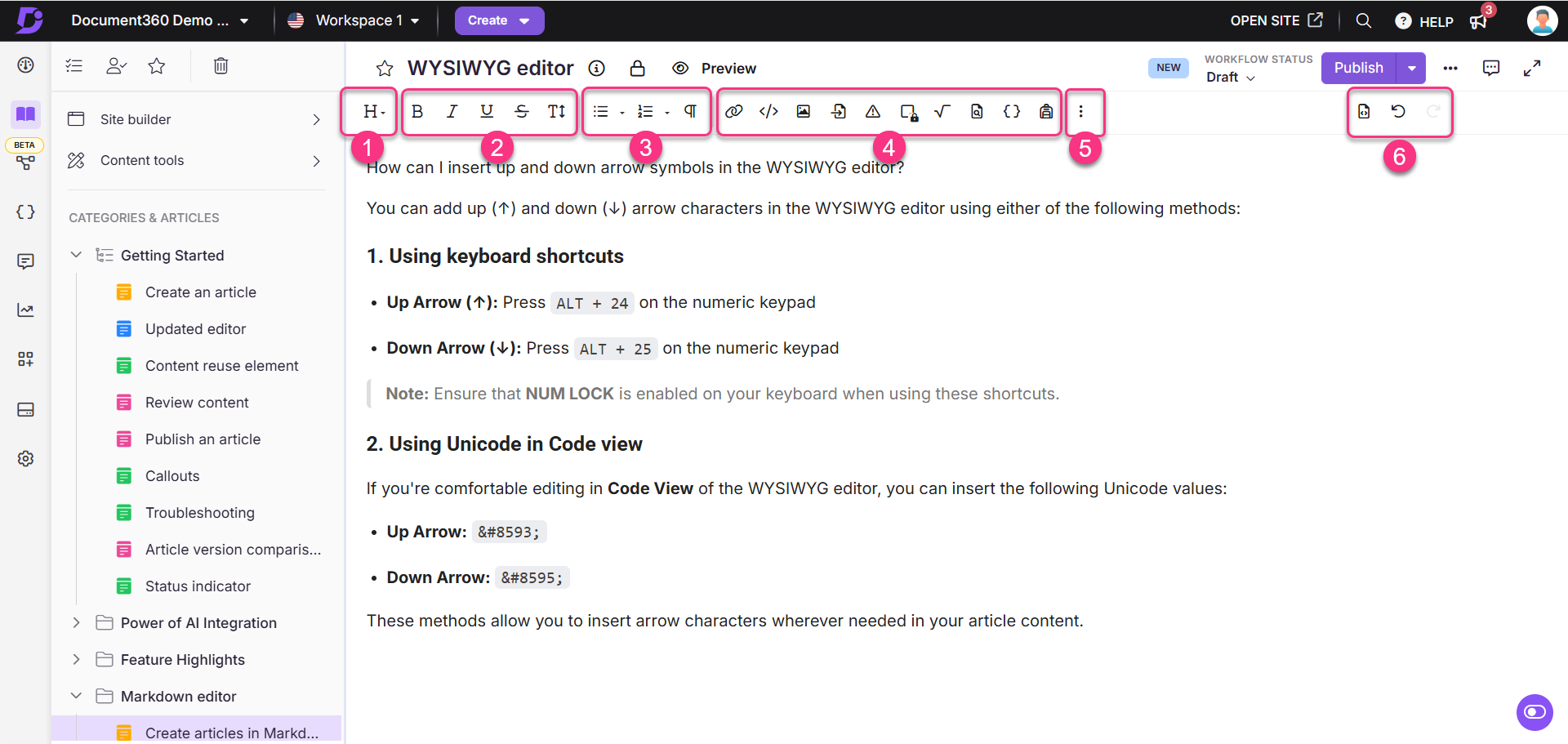This screenshot has height=744, width=1568.
Task: Open Analytics chart icon
Action: pyautogui.click(x=25, y=310)
